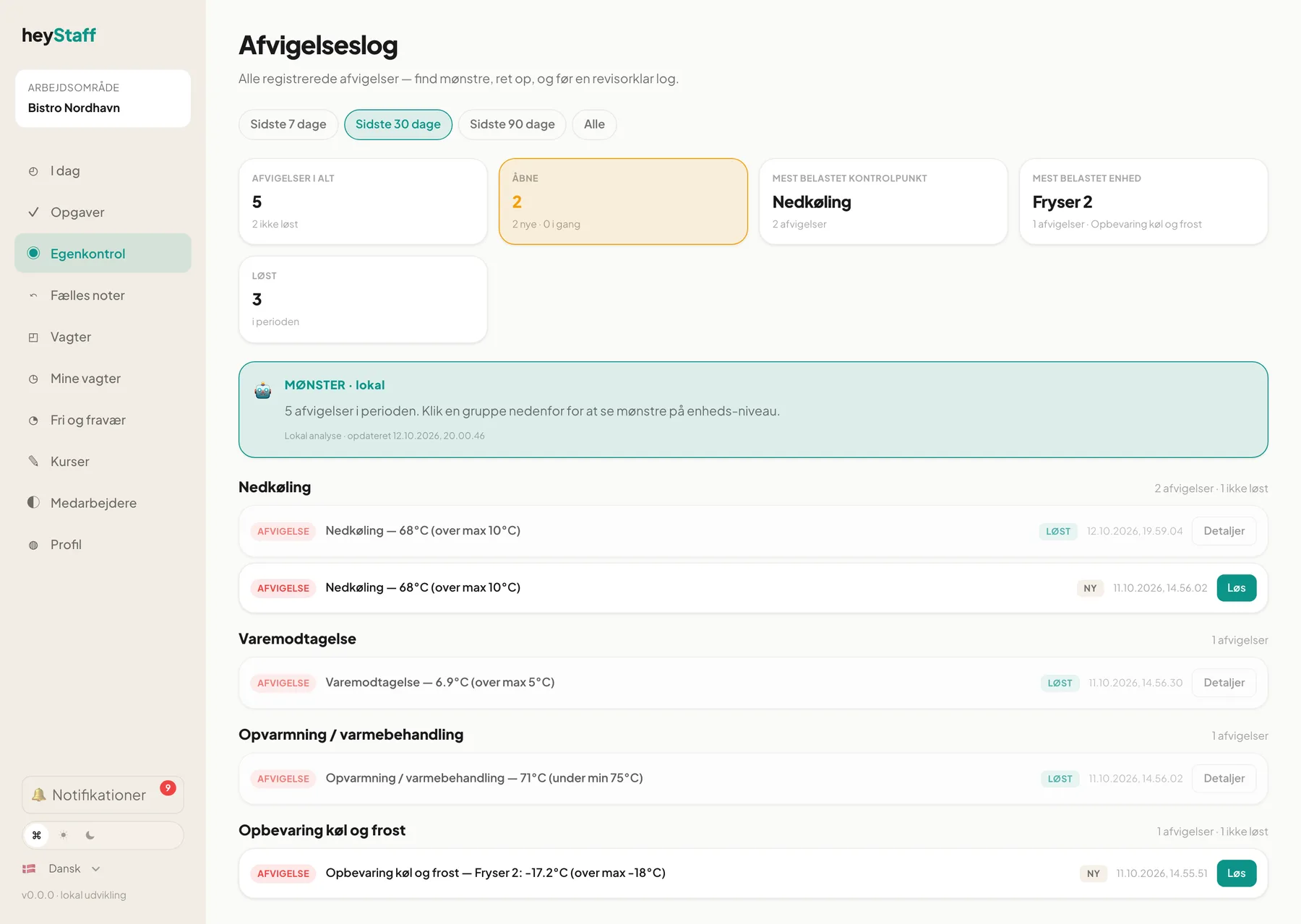Open Detaljer for the Varemodtagelse deviation
1301x924 pixels.
(1224, 683)
